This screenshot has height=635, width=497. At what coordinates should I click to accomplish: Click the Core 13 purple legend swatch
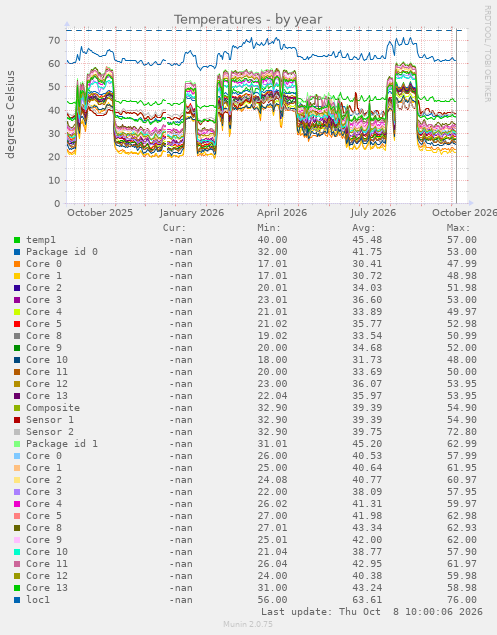[x=17, y=396]
